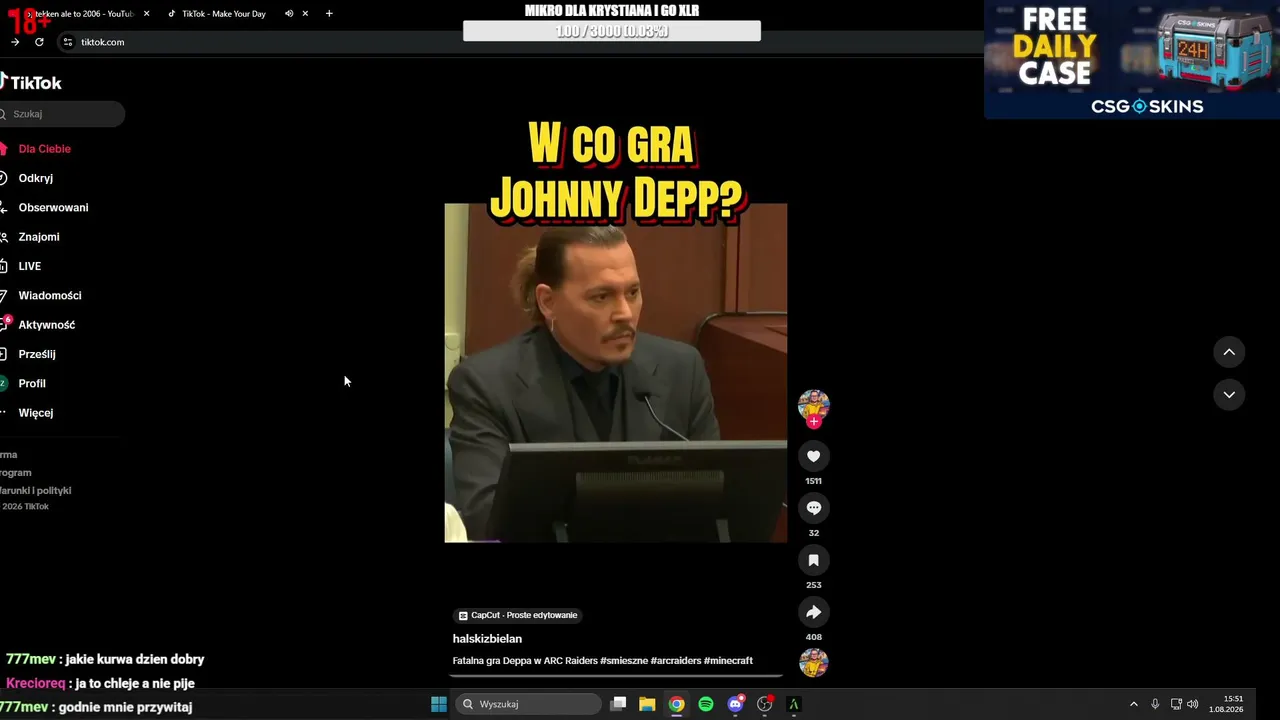Click the Wyszukaj taskbar search box
The image size is (1280, 720).
tap(528, 704)
